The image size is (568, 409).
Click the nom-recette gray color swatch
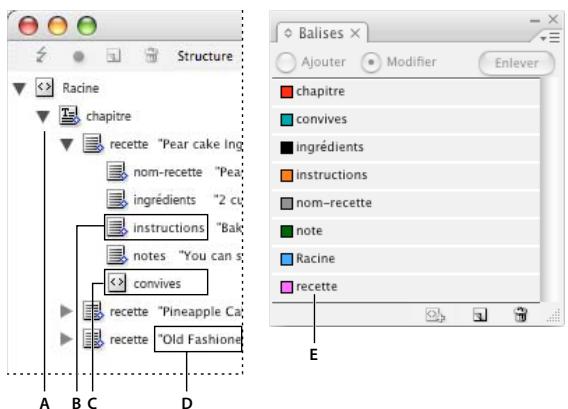tap(287, 203)
